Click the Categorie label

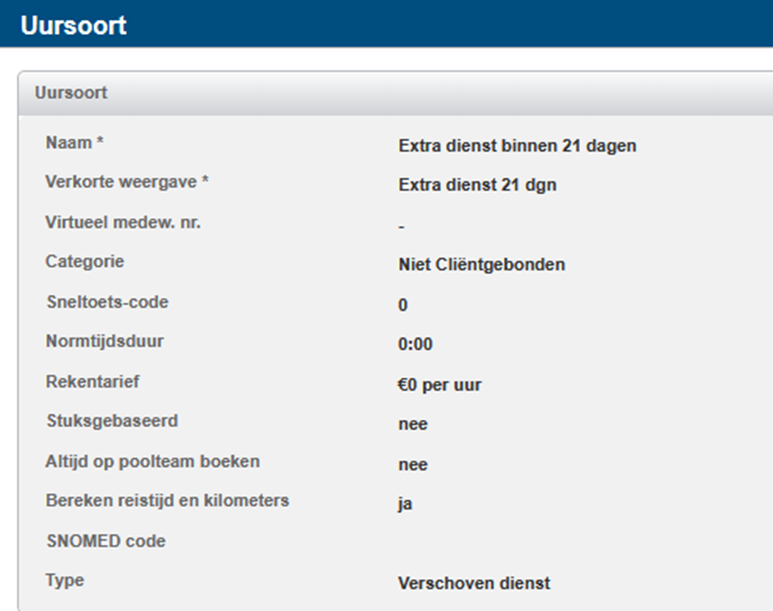click(x=84, y=262)
